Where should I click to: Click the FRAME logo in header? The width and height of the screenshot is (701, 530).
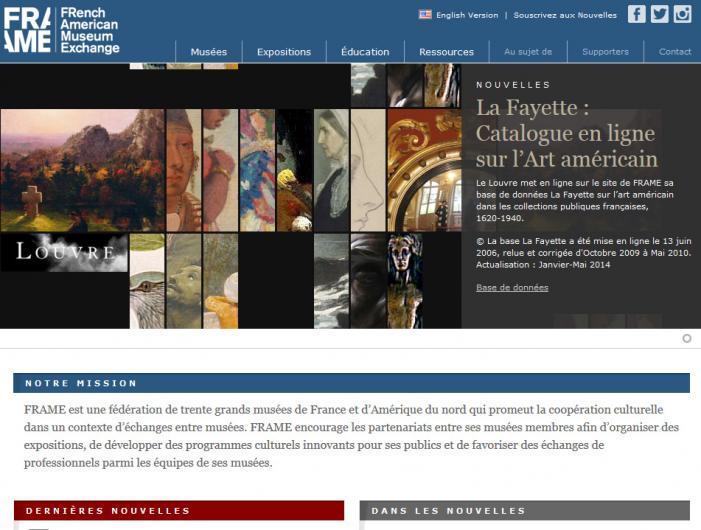click(62, 30)
